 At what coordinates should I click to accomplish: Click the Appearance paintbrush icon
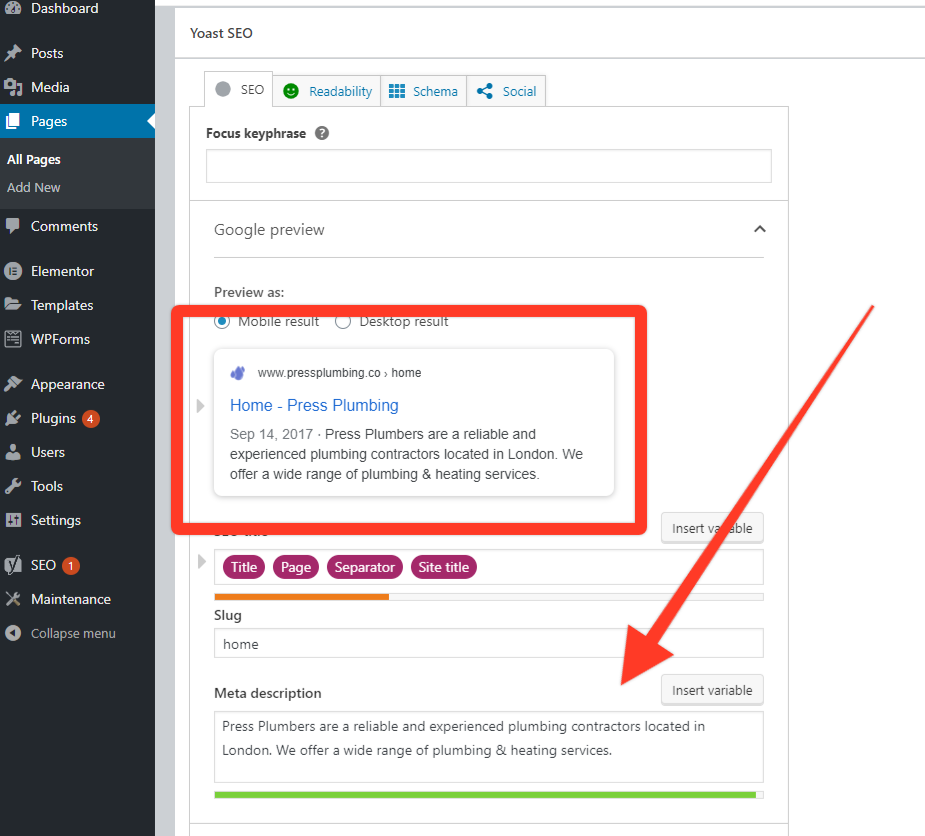[13, 384]
